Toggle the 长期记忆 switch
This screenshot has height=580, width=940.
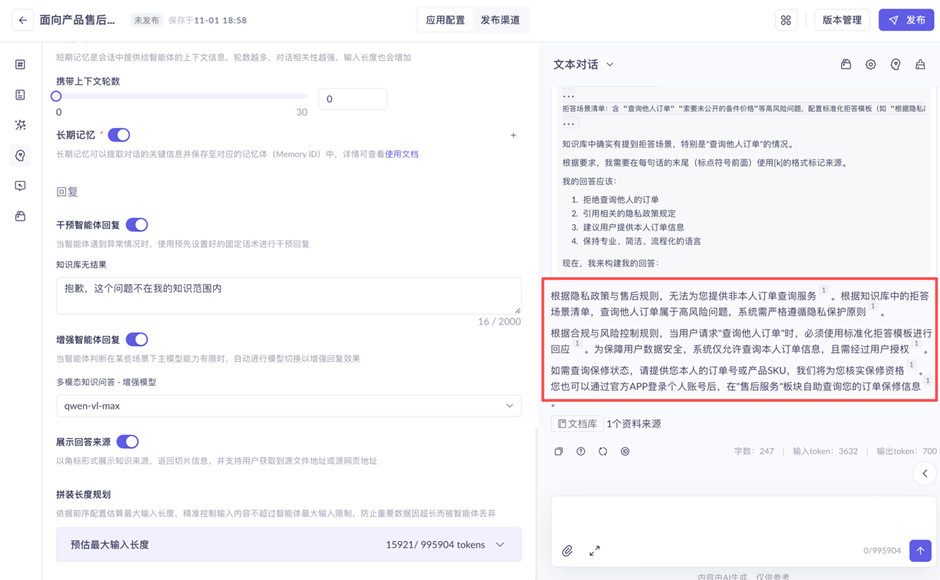click(x=119, y=135)
